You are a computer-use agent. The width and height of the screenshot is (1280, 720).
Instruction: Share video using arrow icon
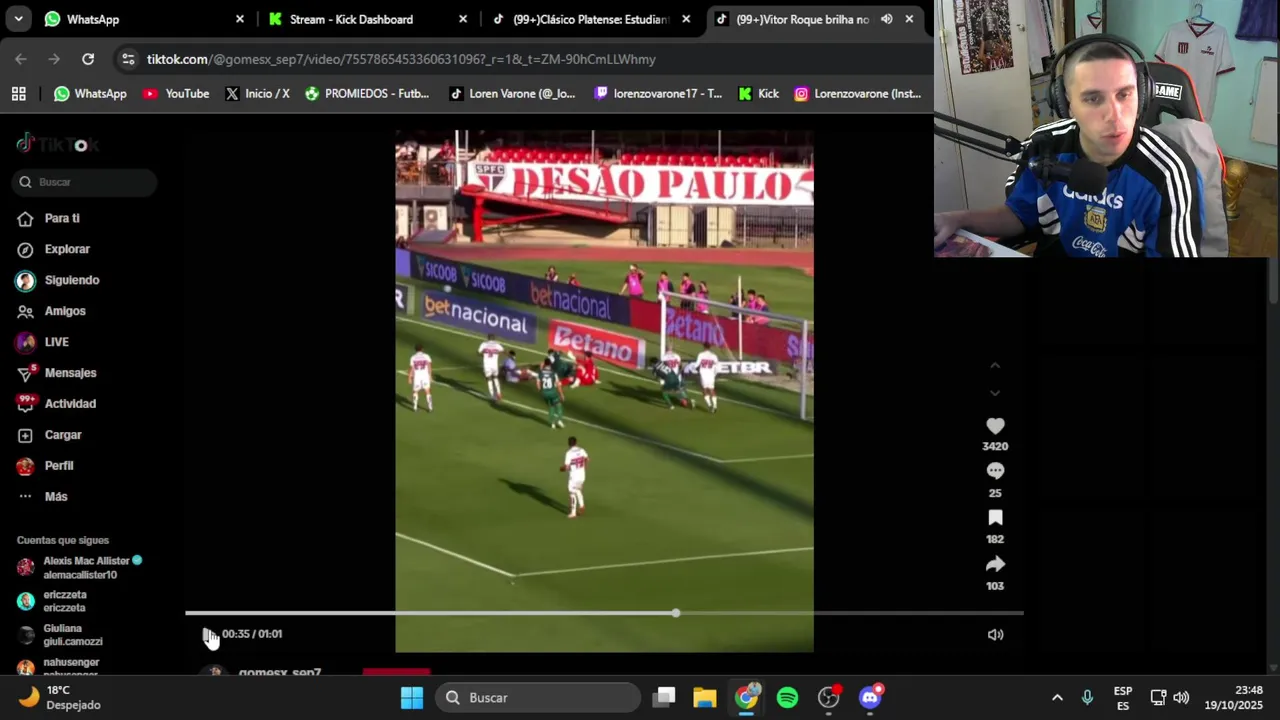point(995,564)
